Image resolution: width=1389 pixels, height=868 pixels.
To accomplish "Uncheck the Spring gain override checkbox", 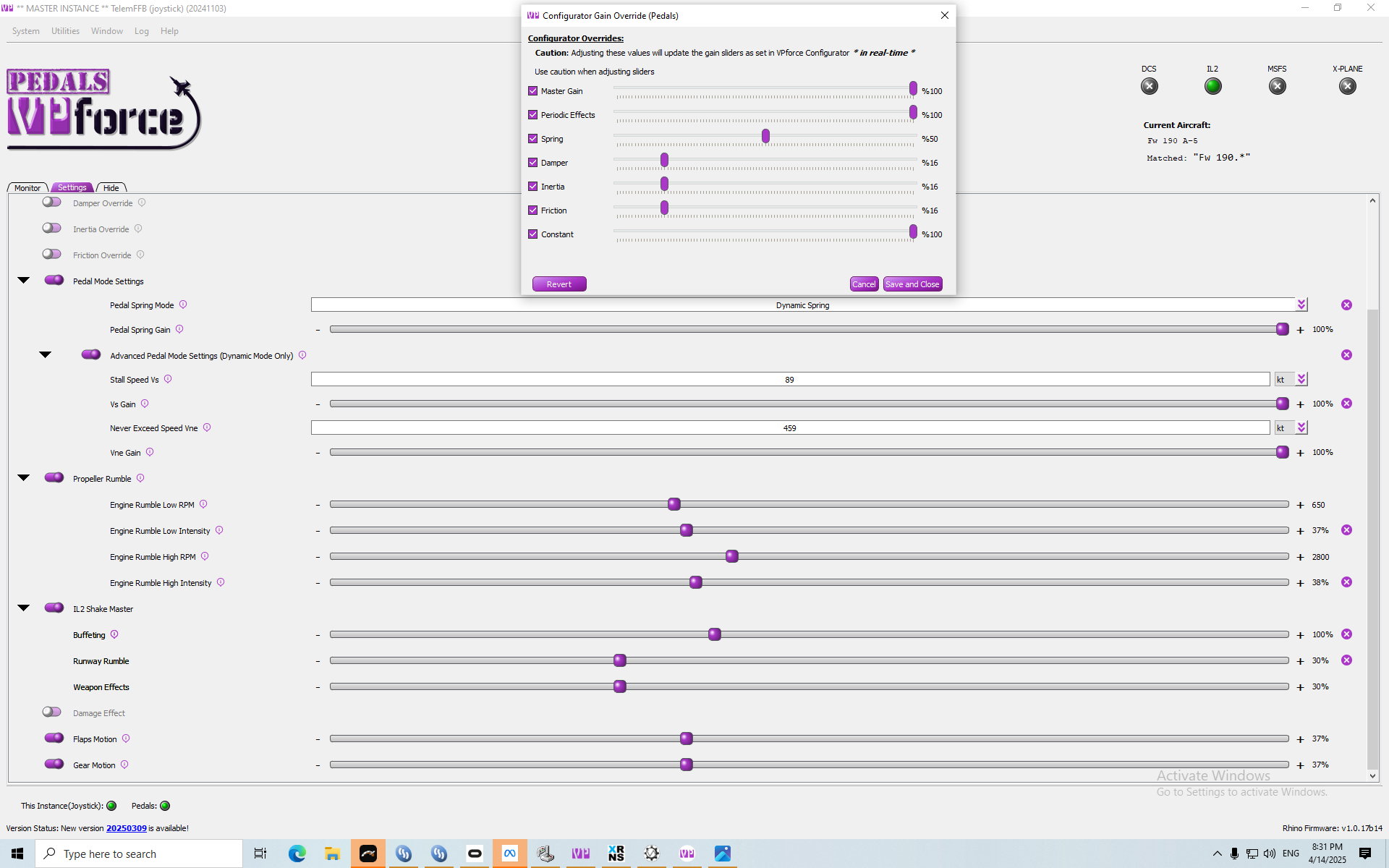I will (x=533, y=139).
